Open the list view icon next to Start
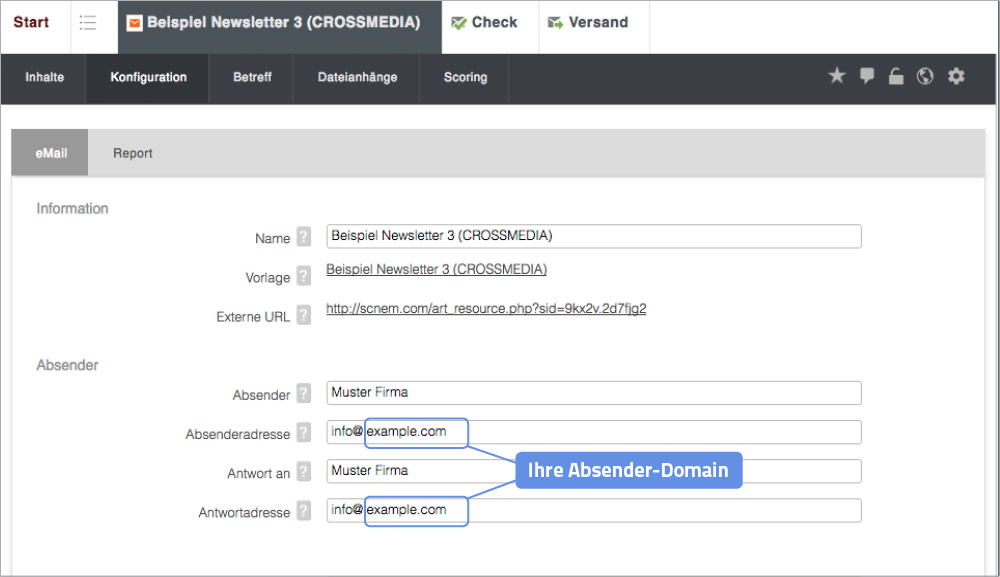 [88, 23]
